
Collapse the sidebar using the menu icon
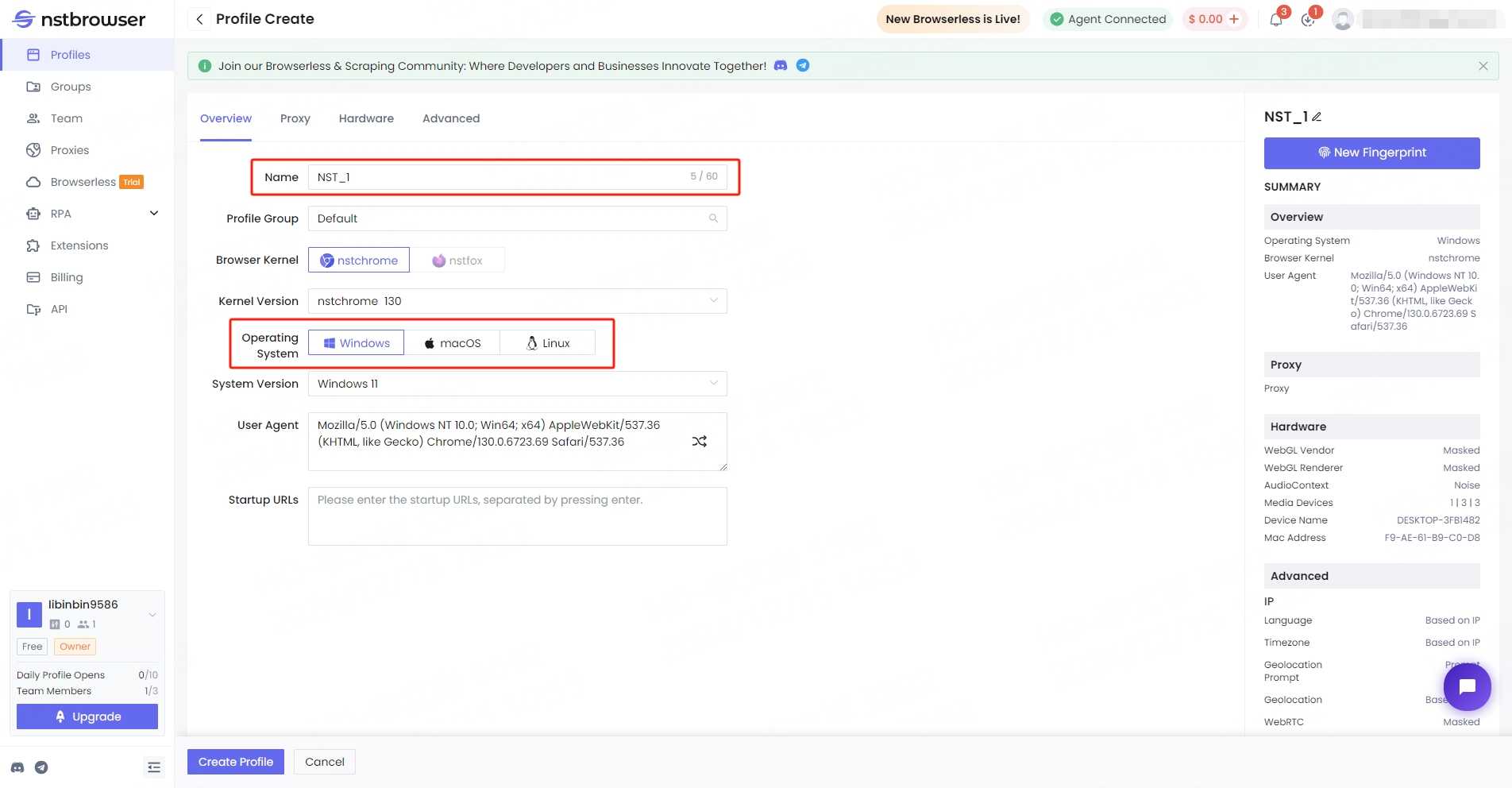(154, 767)
